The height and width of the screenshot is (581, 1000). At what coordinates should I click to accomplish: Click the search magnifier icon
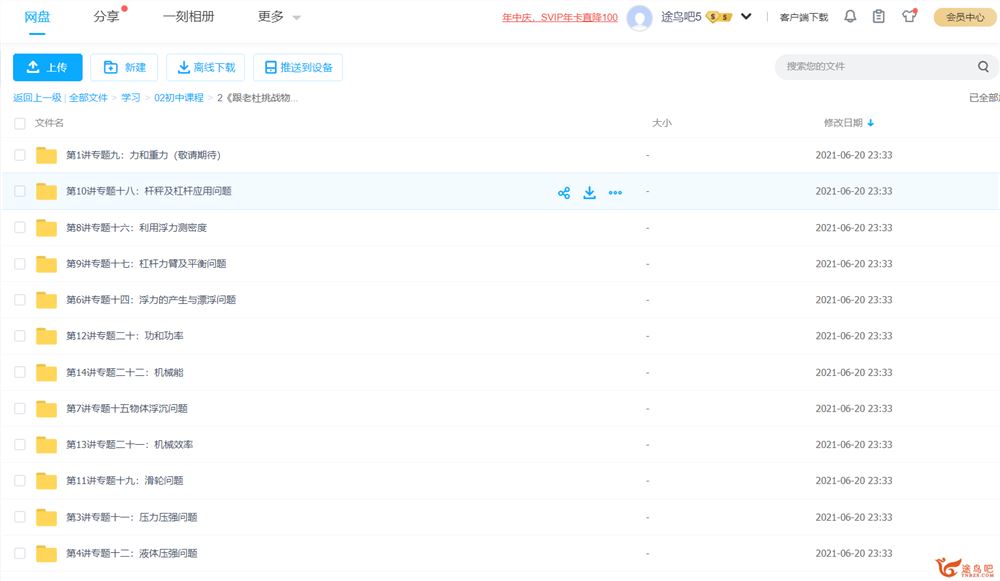click(983, 66)
